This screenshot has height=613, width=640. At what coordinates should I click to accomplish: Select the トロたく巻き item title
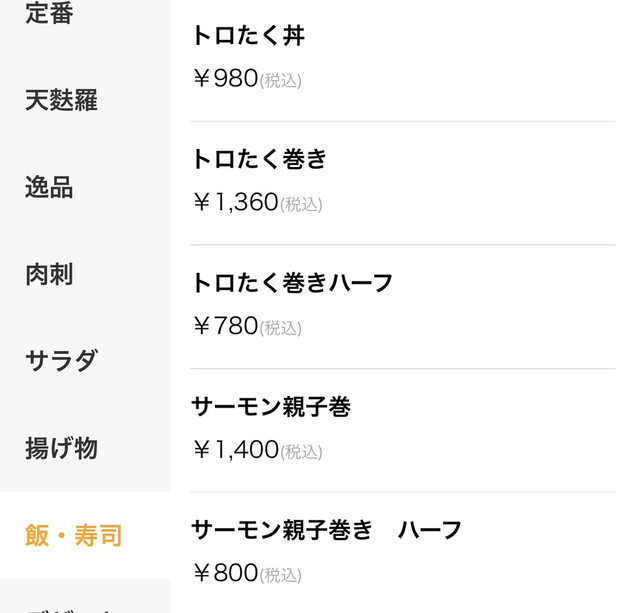pos(259,159)
